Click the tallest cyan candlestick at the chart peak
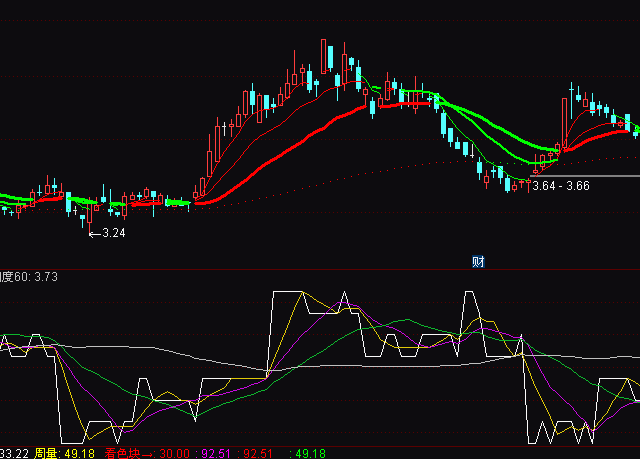 326,56
